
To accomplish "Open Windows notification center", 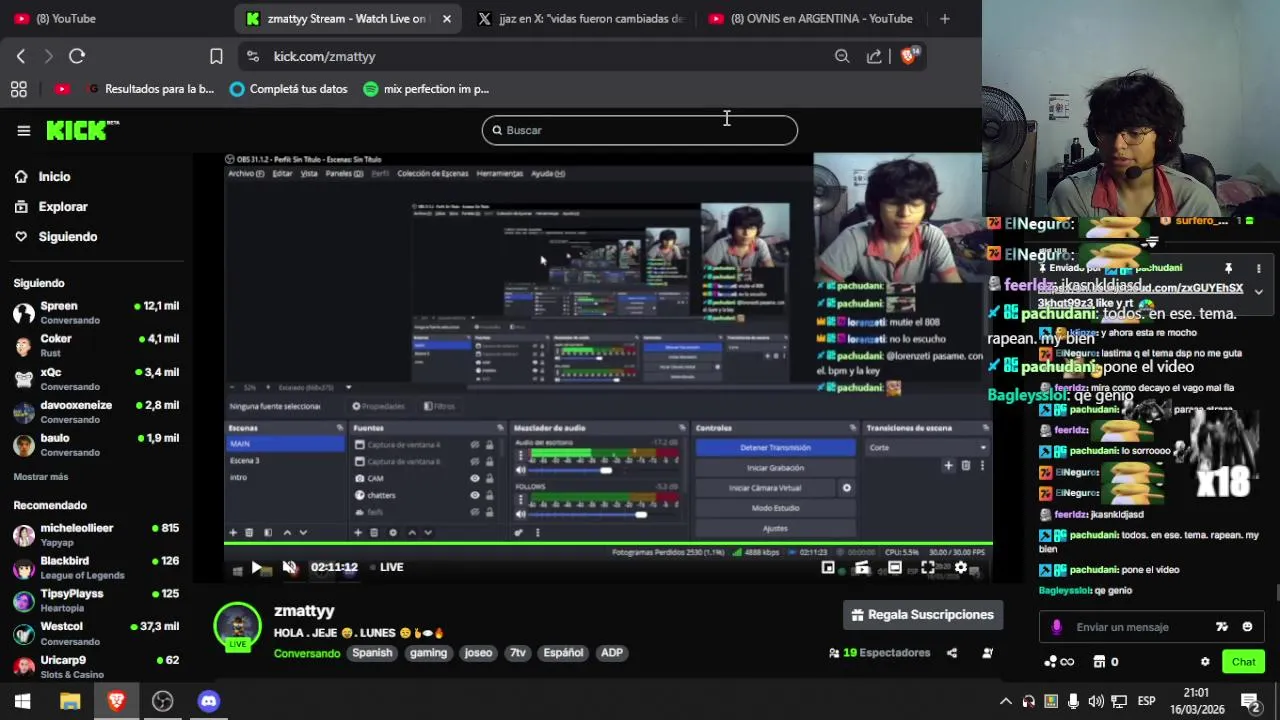I will (x=1250, y=701).
